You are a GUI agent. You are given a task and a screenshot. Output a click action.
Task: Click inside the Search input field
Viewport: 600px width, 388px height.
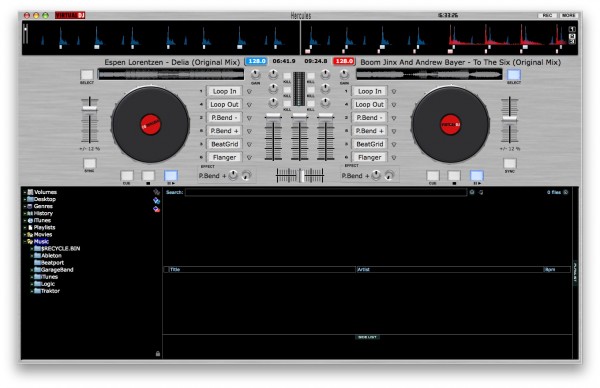[326, 192]
